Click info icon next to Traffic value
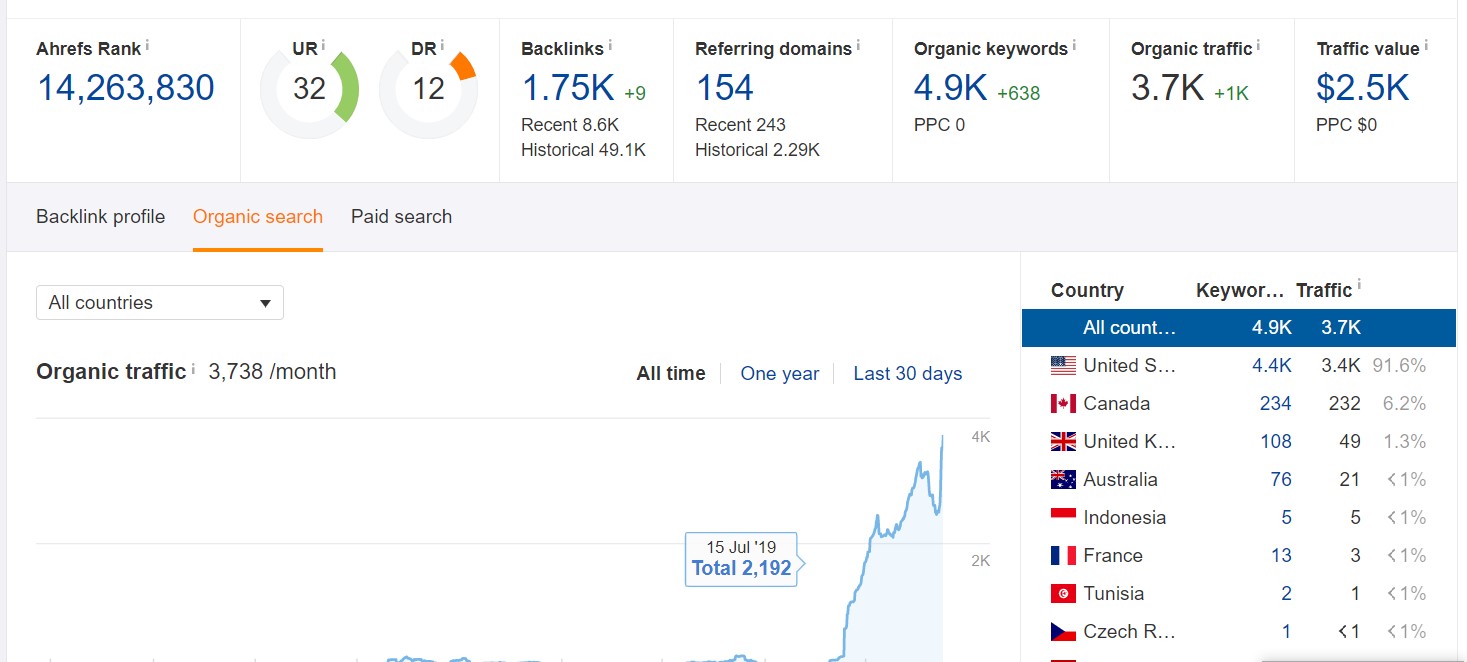The height and width of the screenshot is (662, 1467). pos(1426,46)
